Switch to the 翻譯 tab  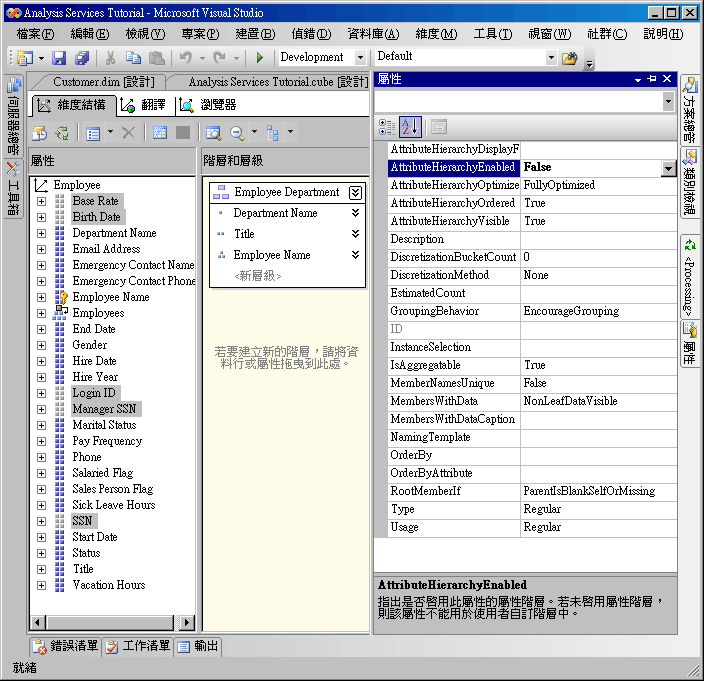point(144,105)
